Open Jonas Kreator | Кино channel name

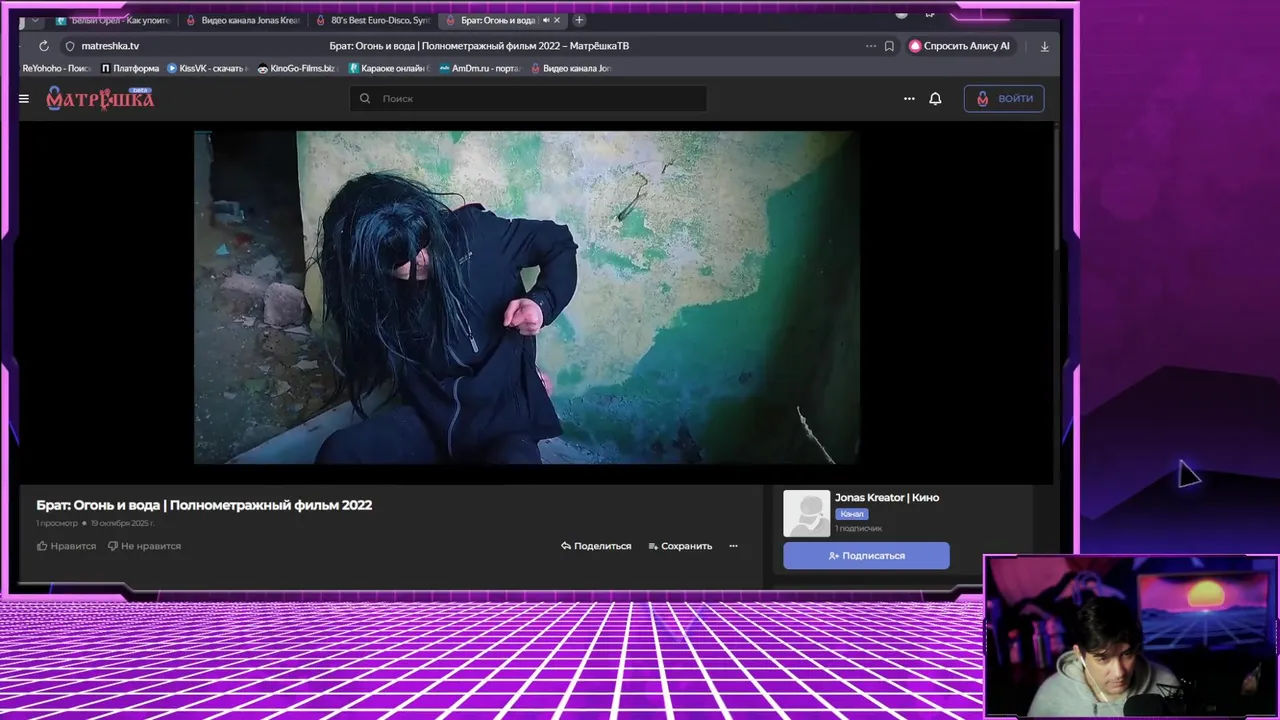(887, 497)
